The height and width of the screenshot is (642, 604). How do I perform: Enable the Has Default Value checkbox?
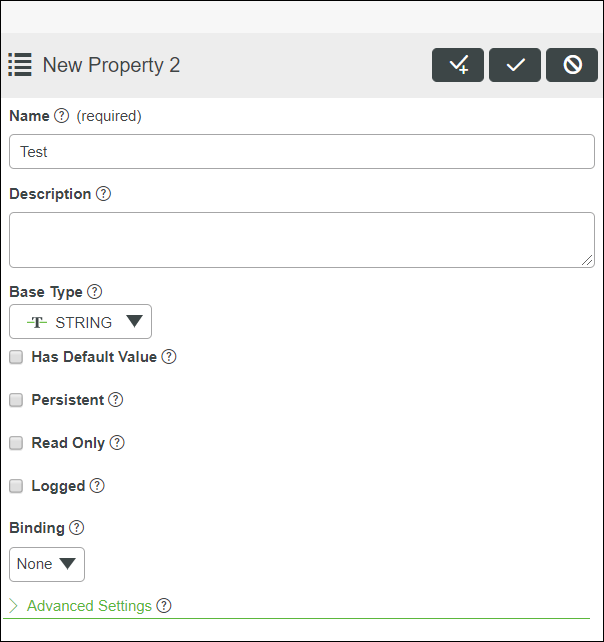click(16, 357)
